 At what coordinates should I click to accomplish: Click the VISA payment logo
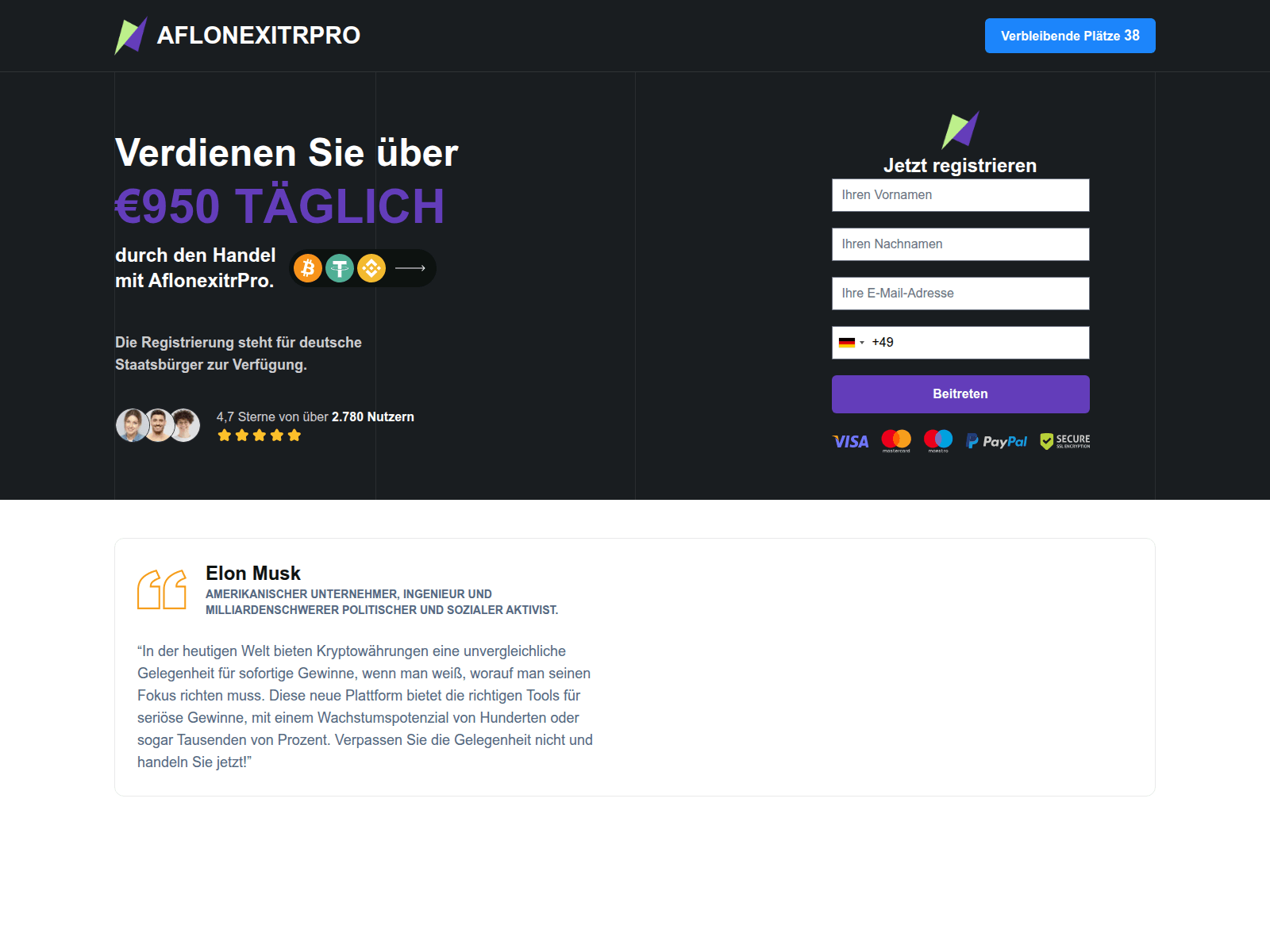tap(851, 441)
